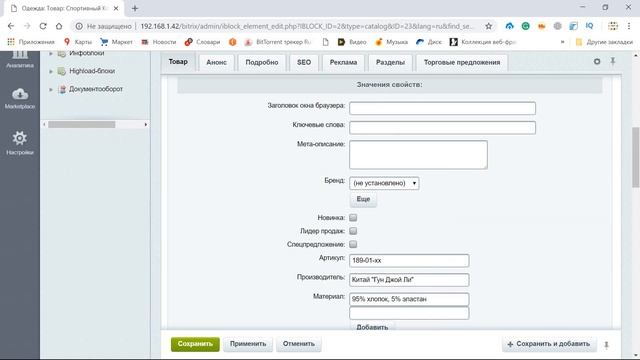Open the Настройки gear icon in sidebar
The image size is (640, 360).
(20, 138)
